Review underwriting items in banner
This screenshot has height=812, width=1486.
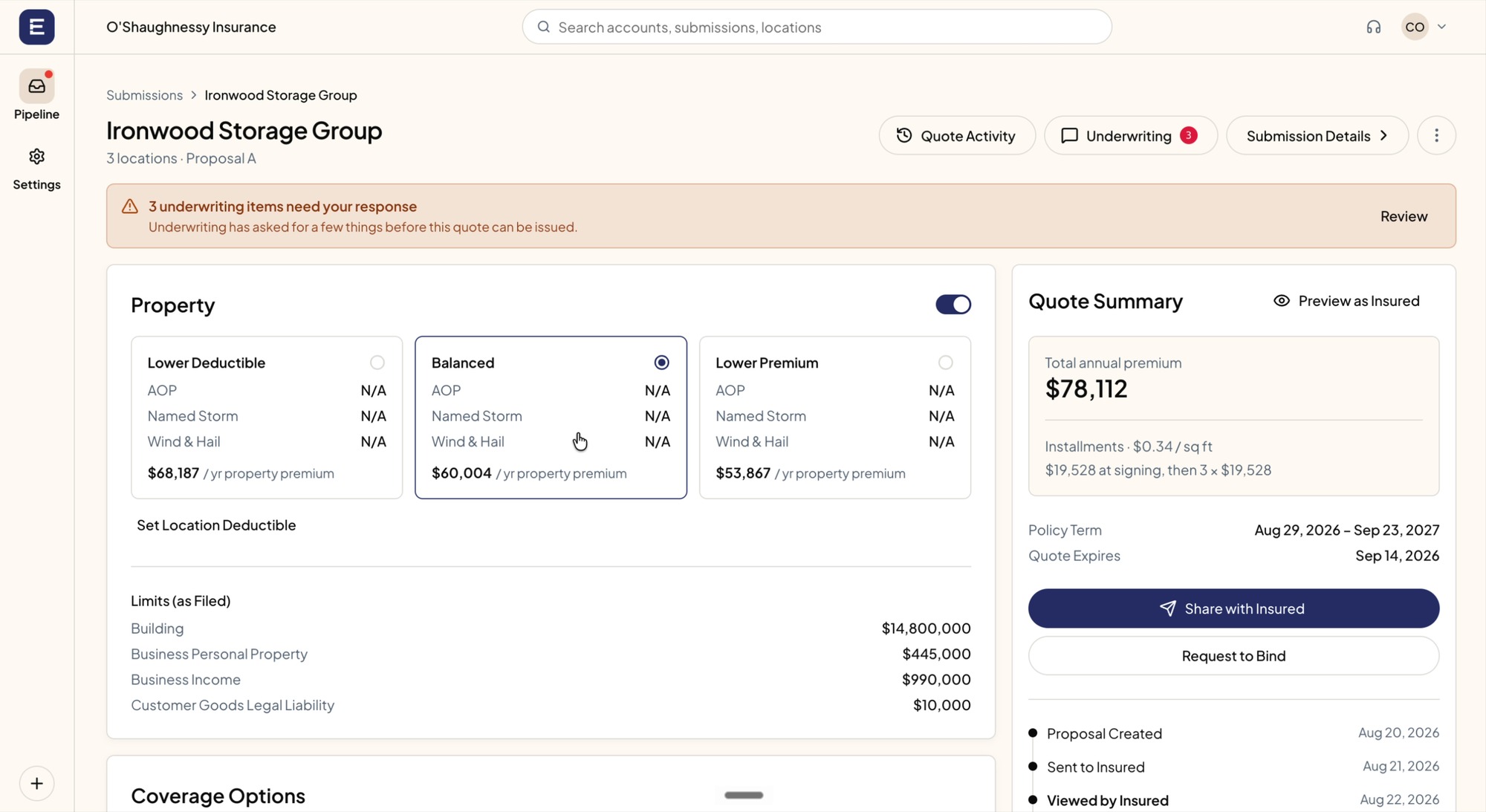(x=1403, y=216)
